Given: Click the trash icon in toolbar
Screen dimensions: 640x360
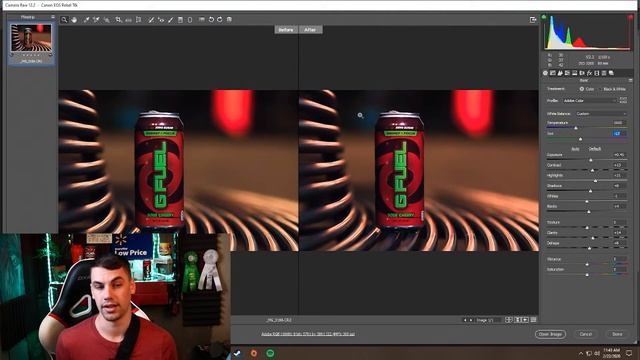Looking at the screenshot, I should click(x=229, y=20).
